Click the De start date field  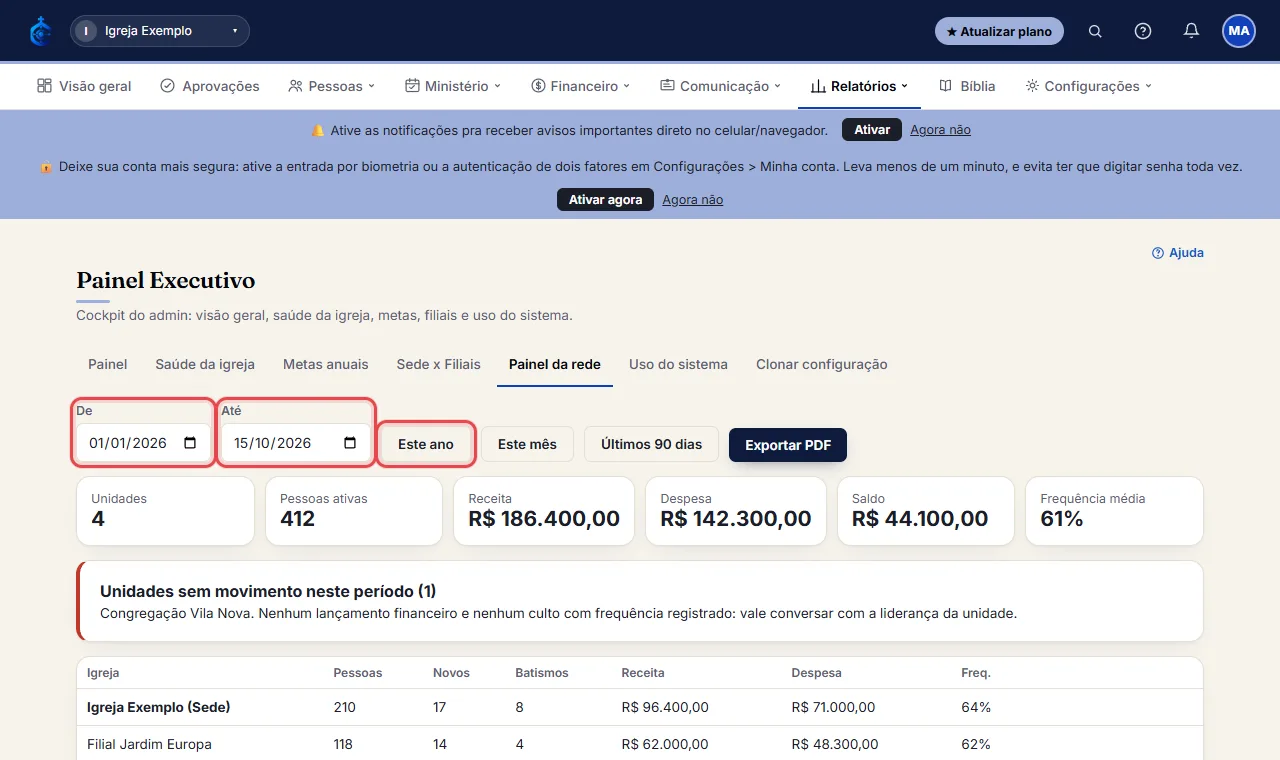[x=144, y=443]
